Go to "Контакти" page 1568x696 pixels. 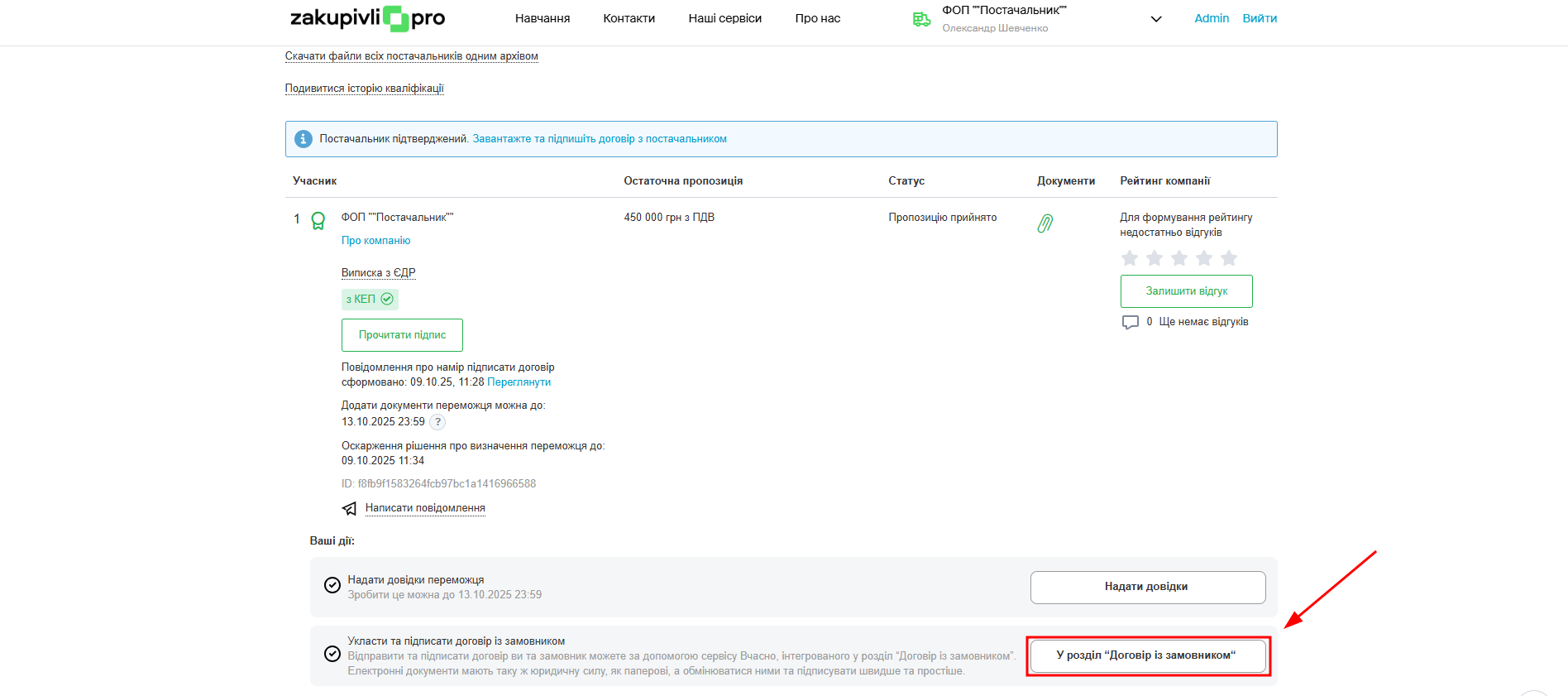click(629, 18)
